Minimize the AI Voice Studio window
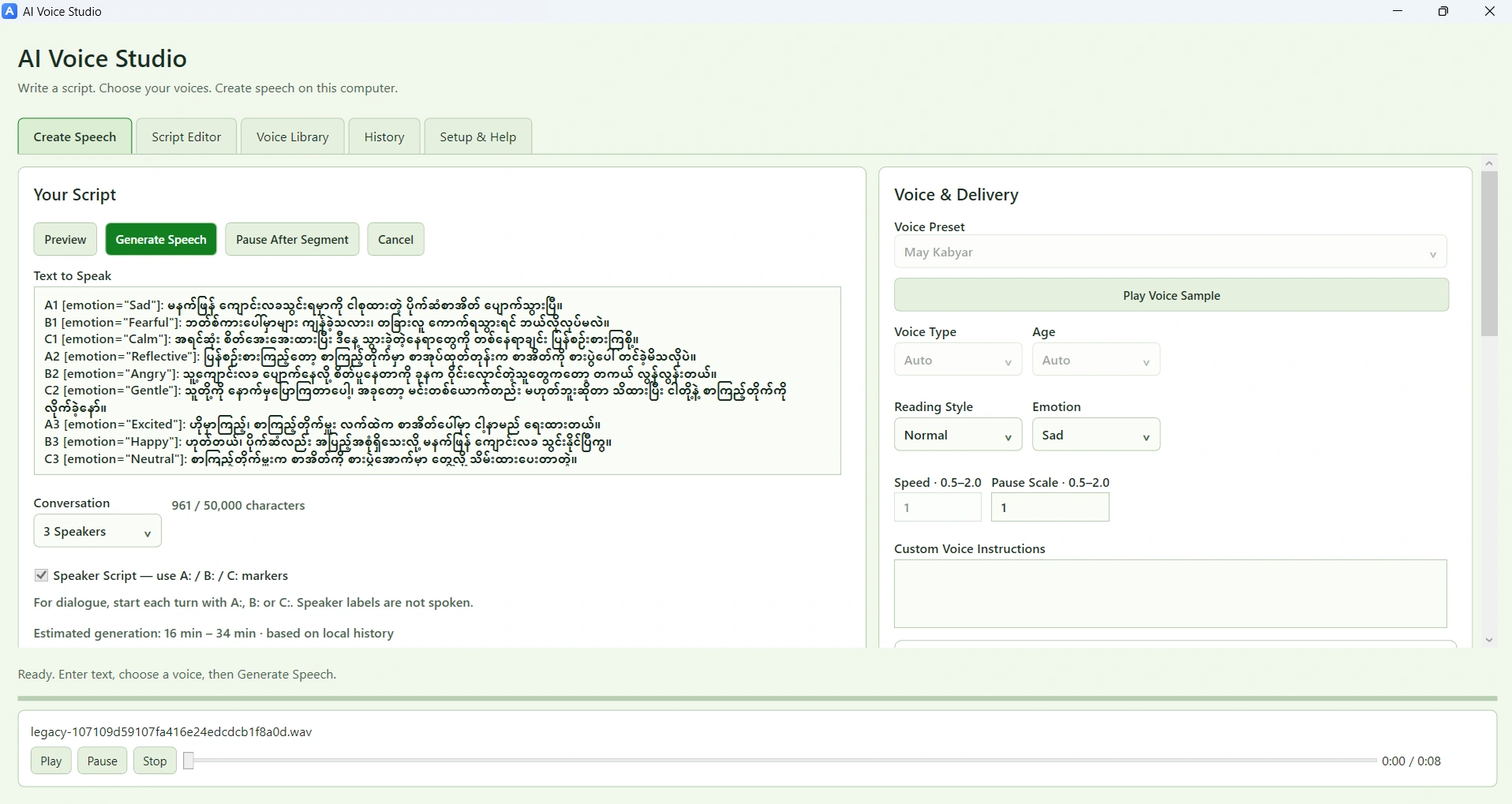 tap(1398, 12)
